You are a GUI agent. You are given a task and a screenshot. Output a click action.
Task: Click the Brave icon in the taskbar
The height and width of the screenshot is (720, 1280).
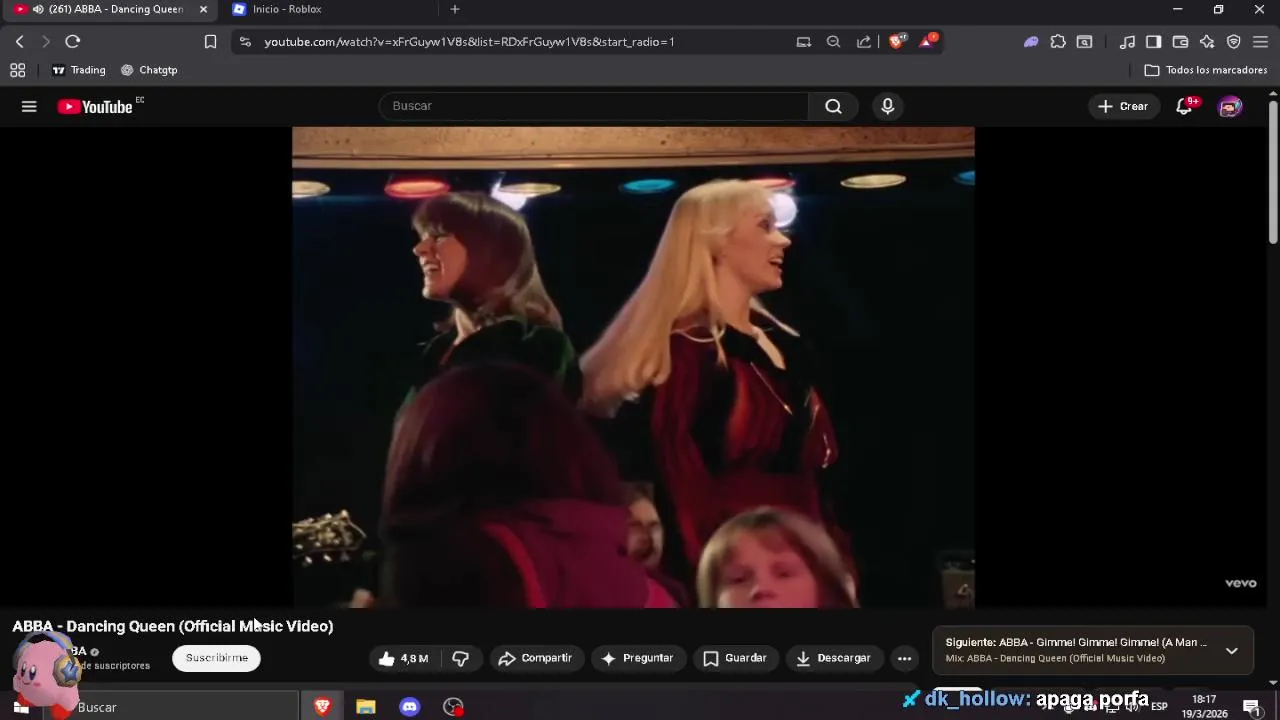coord(322,707)
